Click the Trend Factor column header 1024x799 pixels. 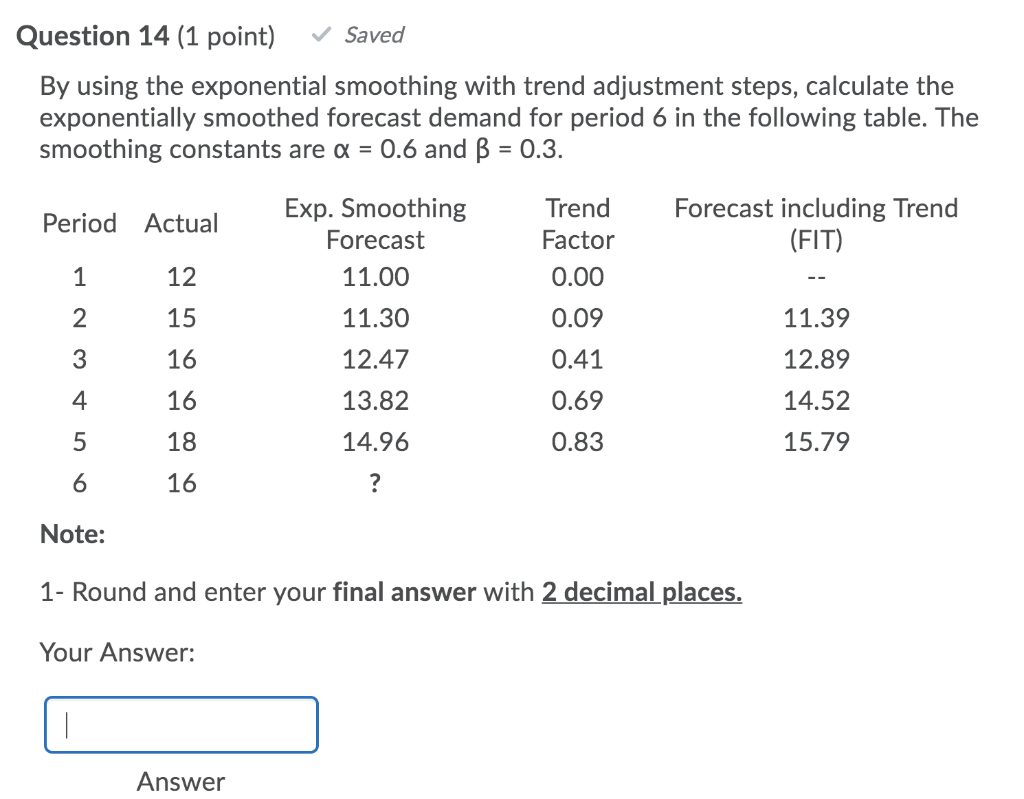click(x=578, y=223)
